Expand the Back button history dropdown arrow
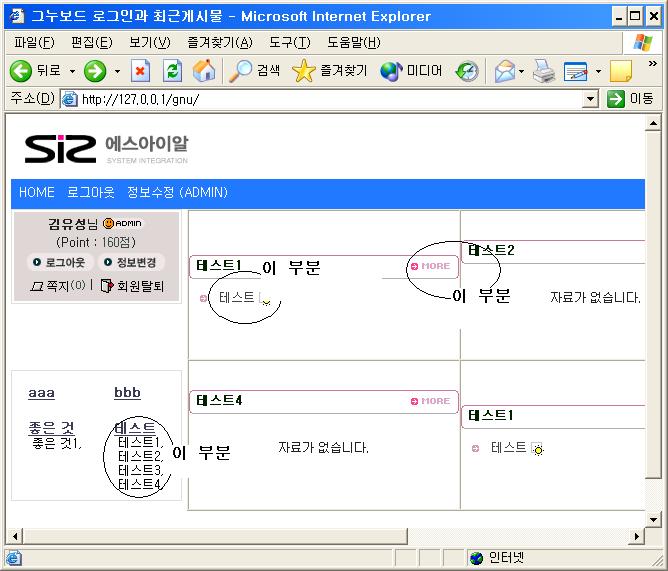The width and height of the screenshot is (668, 571). 72,71
